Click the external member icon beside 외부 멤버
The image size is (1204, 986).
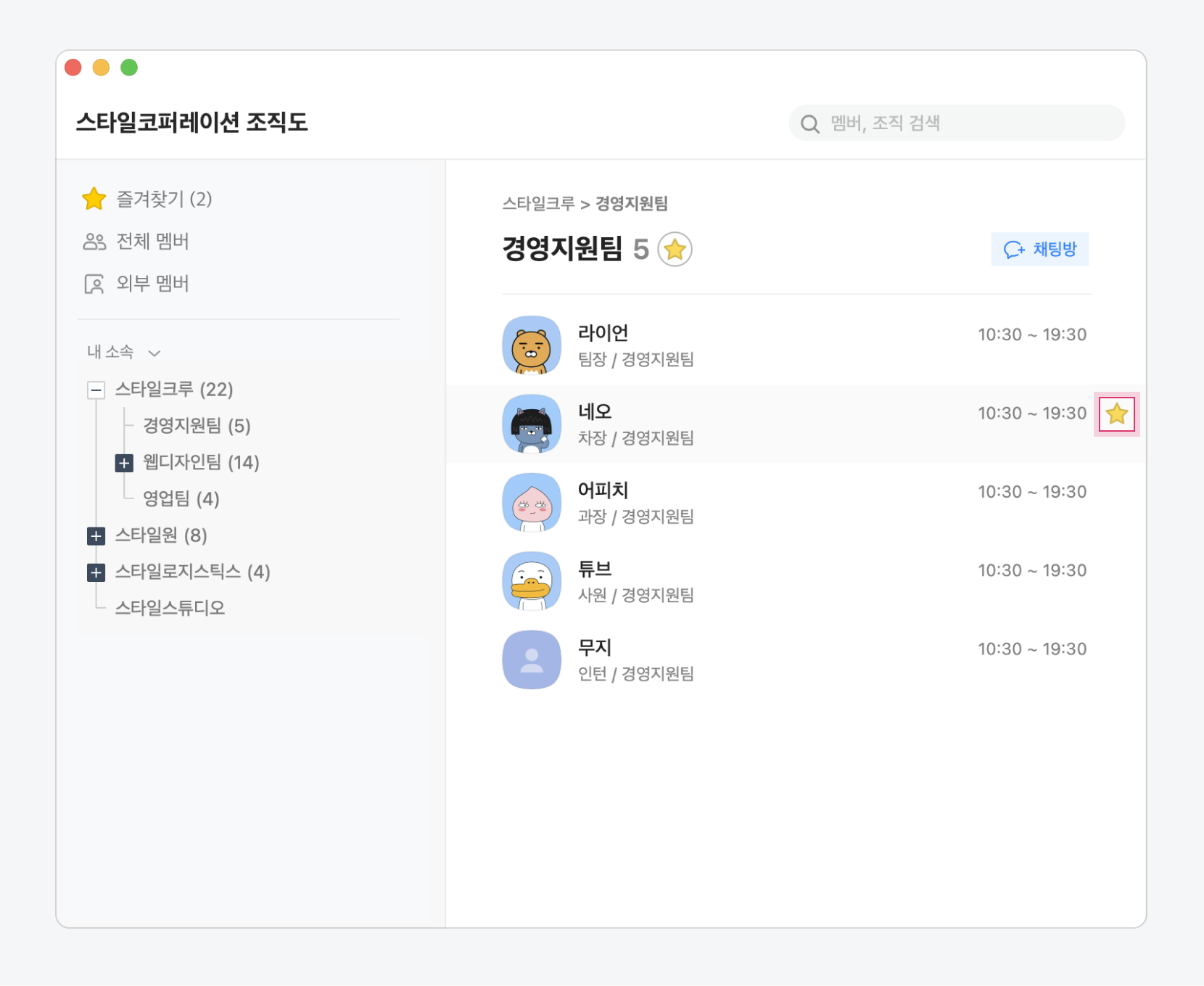pos(94,284)
